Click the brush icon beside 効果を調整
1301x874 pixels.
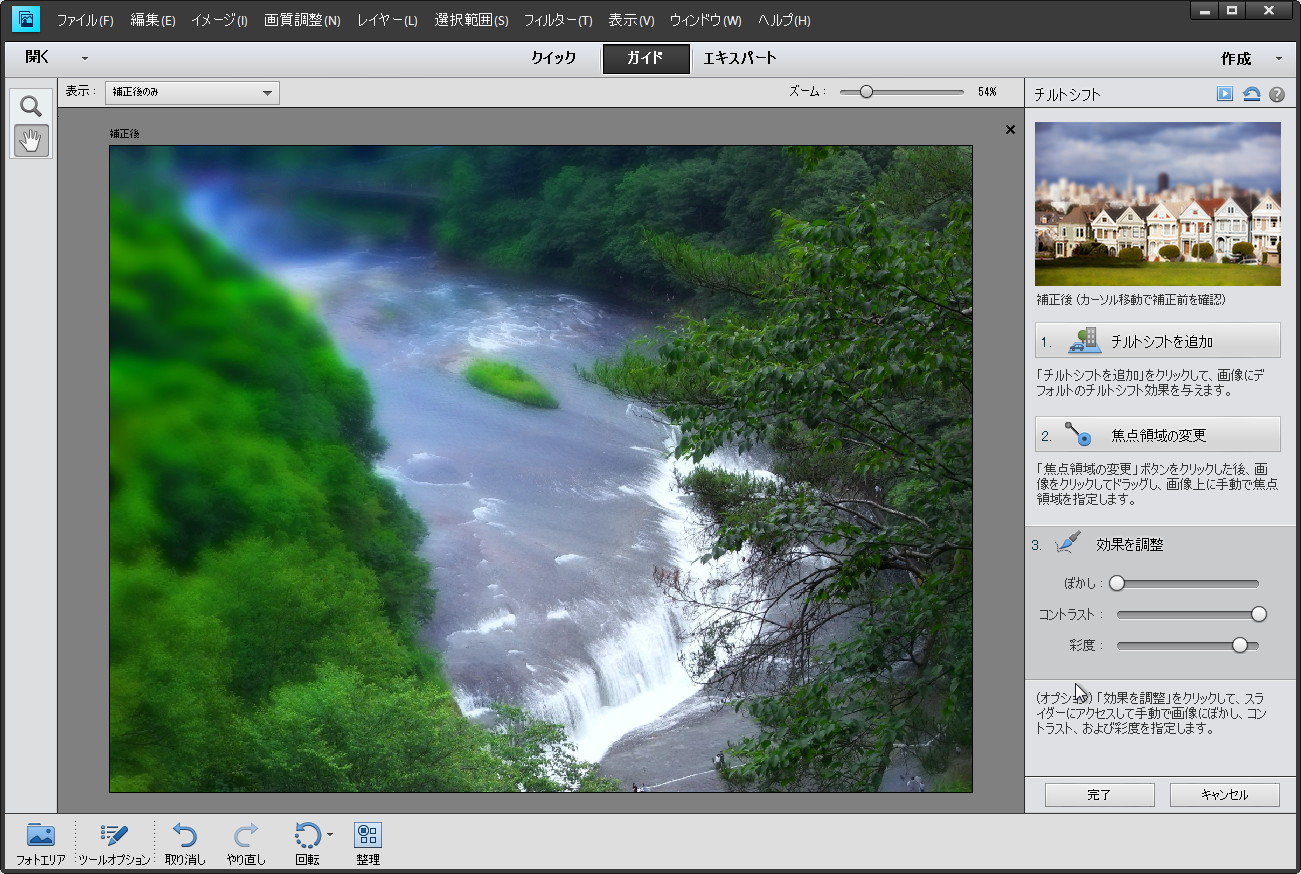pos(1068,544)
